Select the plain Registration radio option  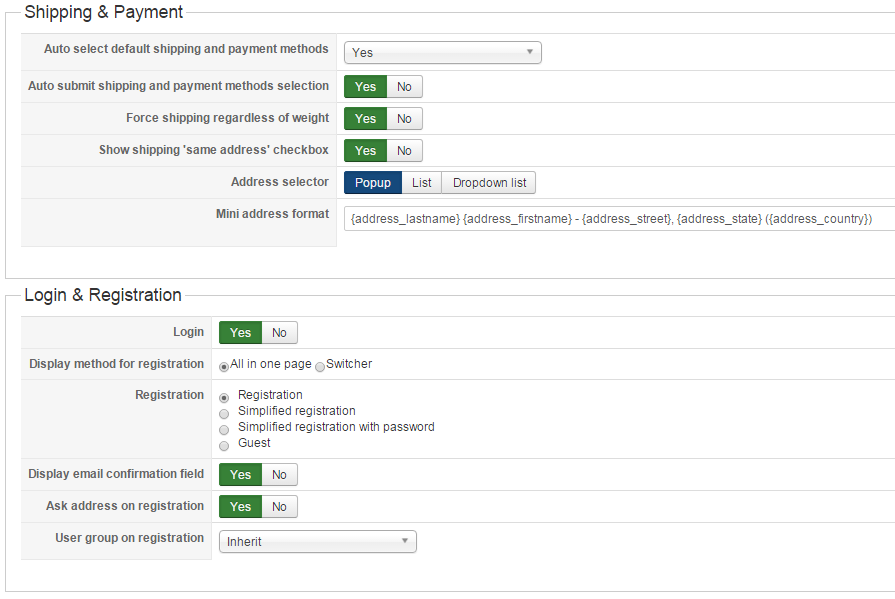point(224,397)
